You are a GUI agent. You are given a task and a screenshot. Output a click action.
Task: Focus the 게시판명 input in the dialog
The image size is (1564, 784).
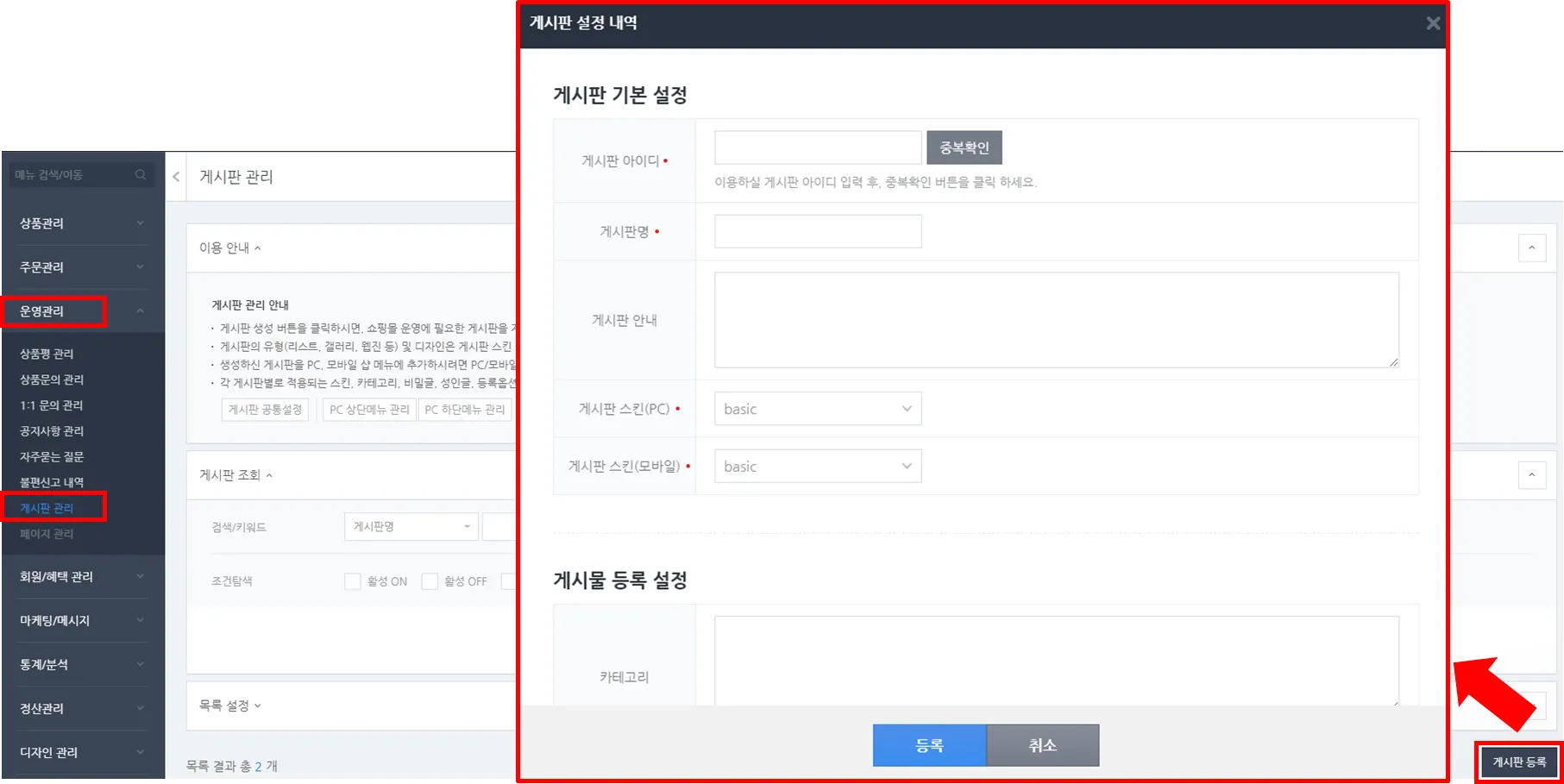click(818, 231)
